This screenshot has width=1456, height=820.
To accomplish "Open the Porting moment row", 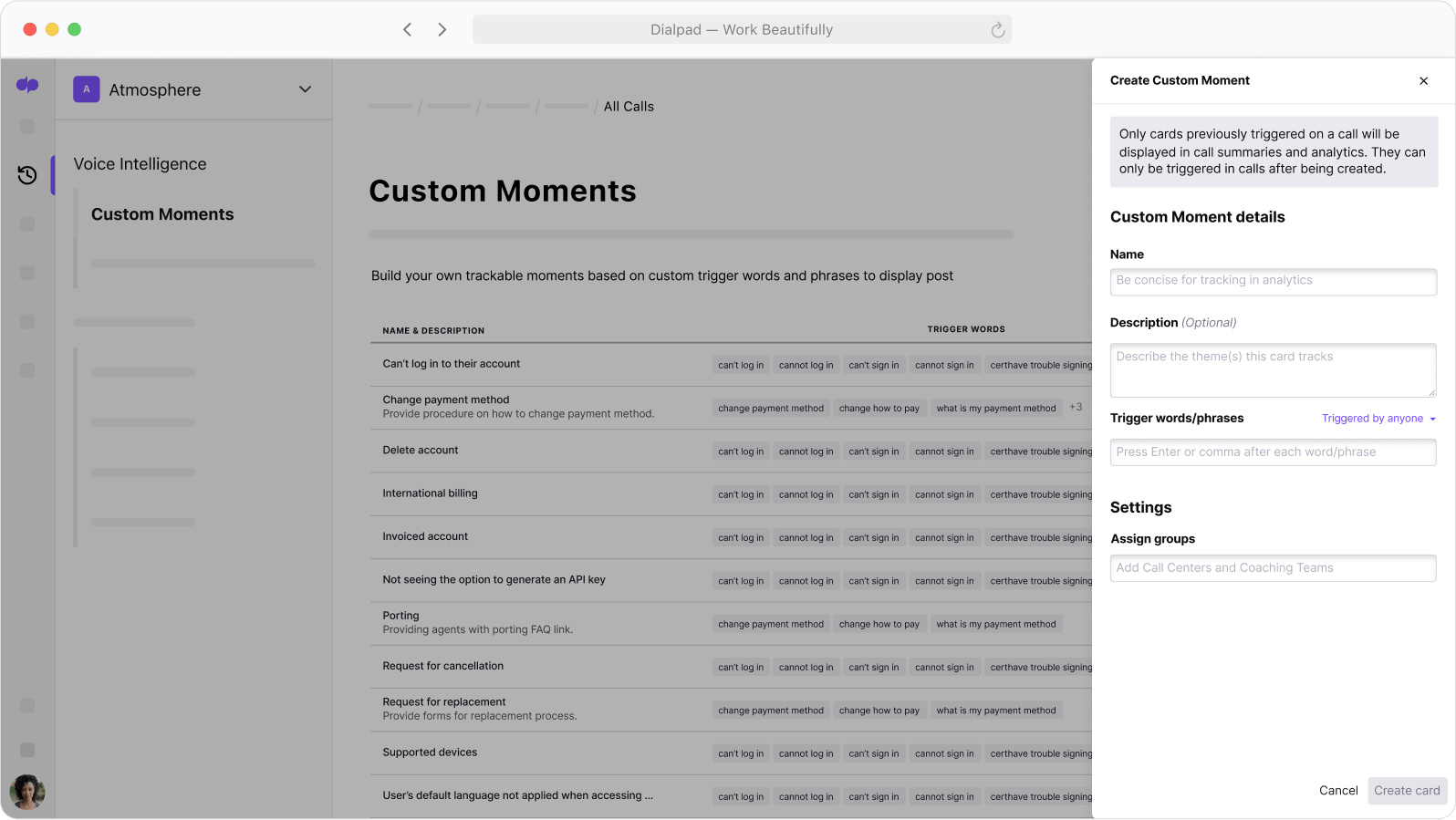I will click(x=731, y=624).
